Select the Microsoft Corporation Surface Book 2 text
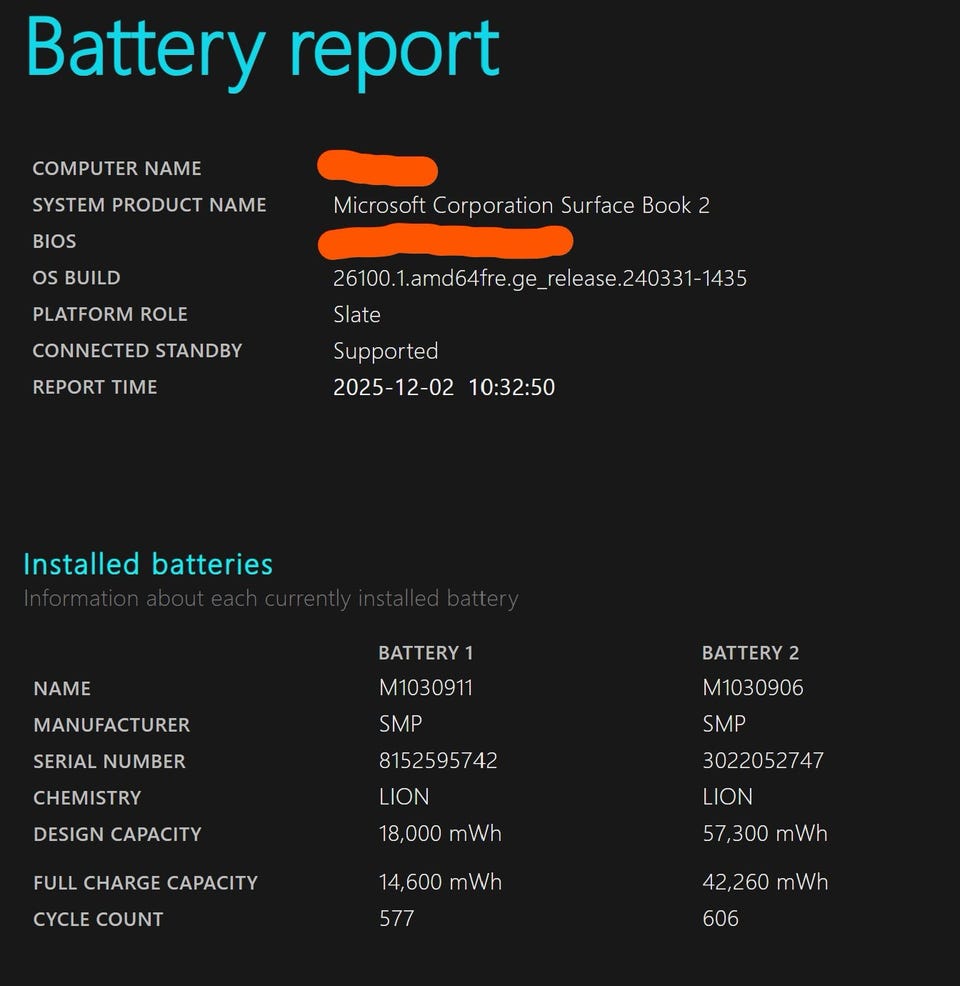This screenshot has height=986, width=960. point(521,205)
